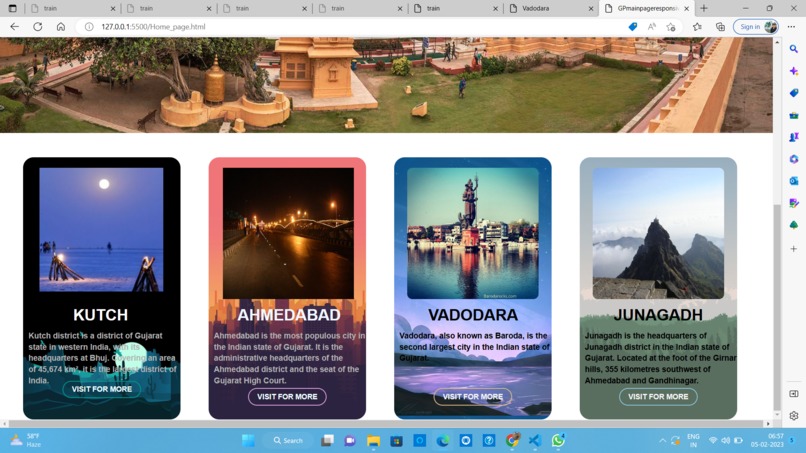Open Google Chrome from taskbar

pos(512,441)
